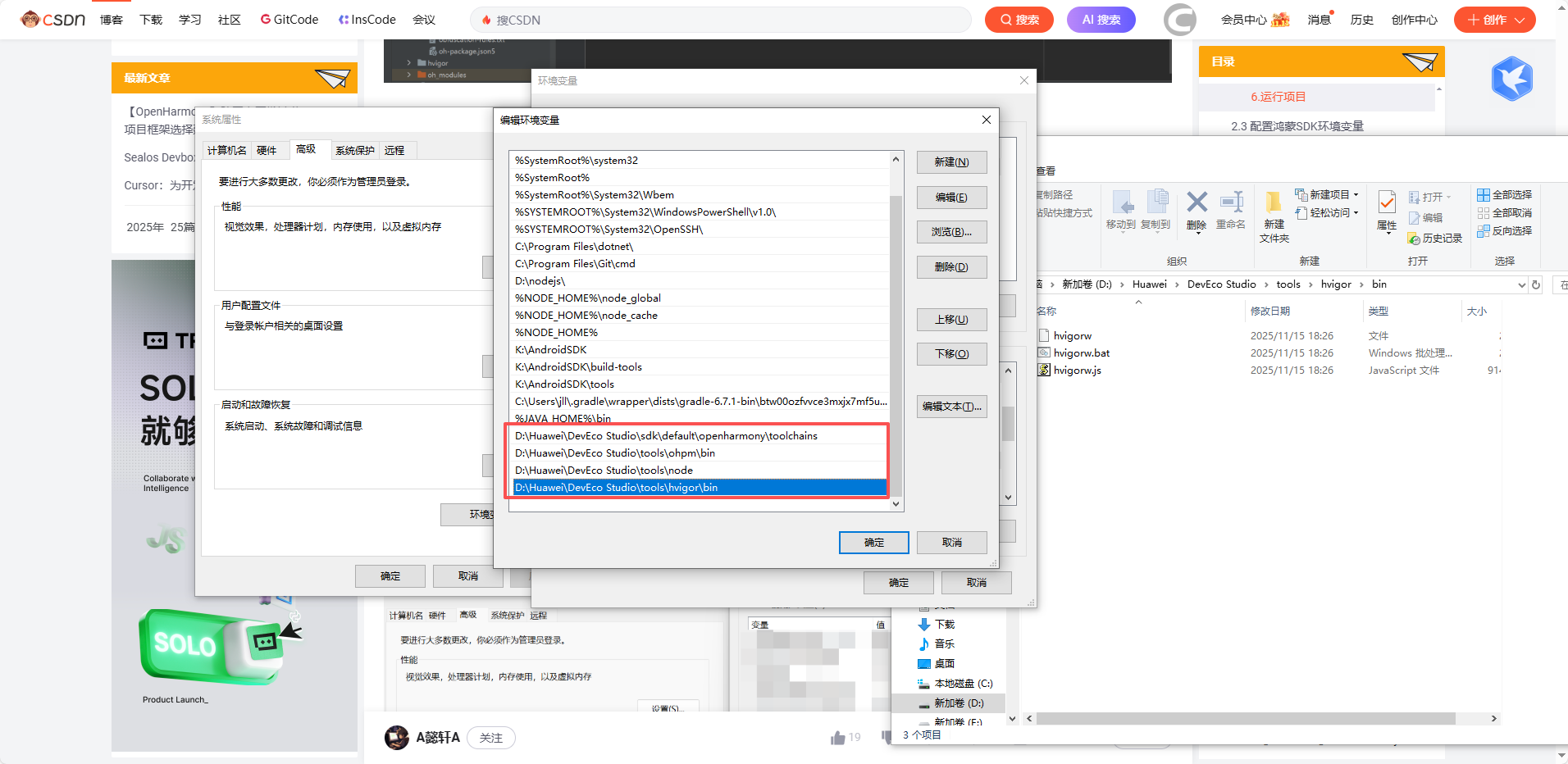This screenshot has width=1568, height=764.
Task: Click DevEco Studio in breadcrumb path
Action: coord(1221,284)
